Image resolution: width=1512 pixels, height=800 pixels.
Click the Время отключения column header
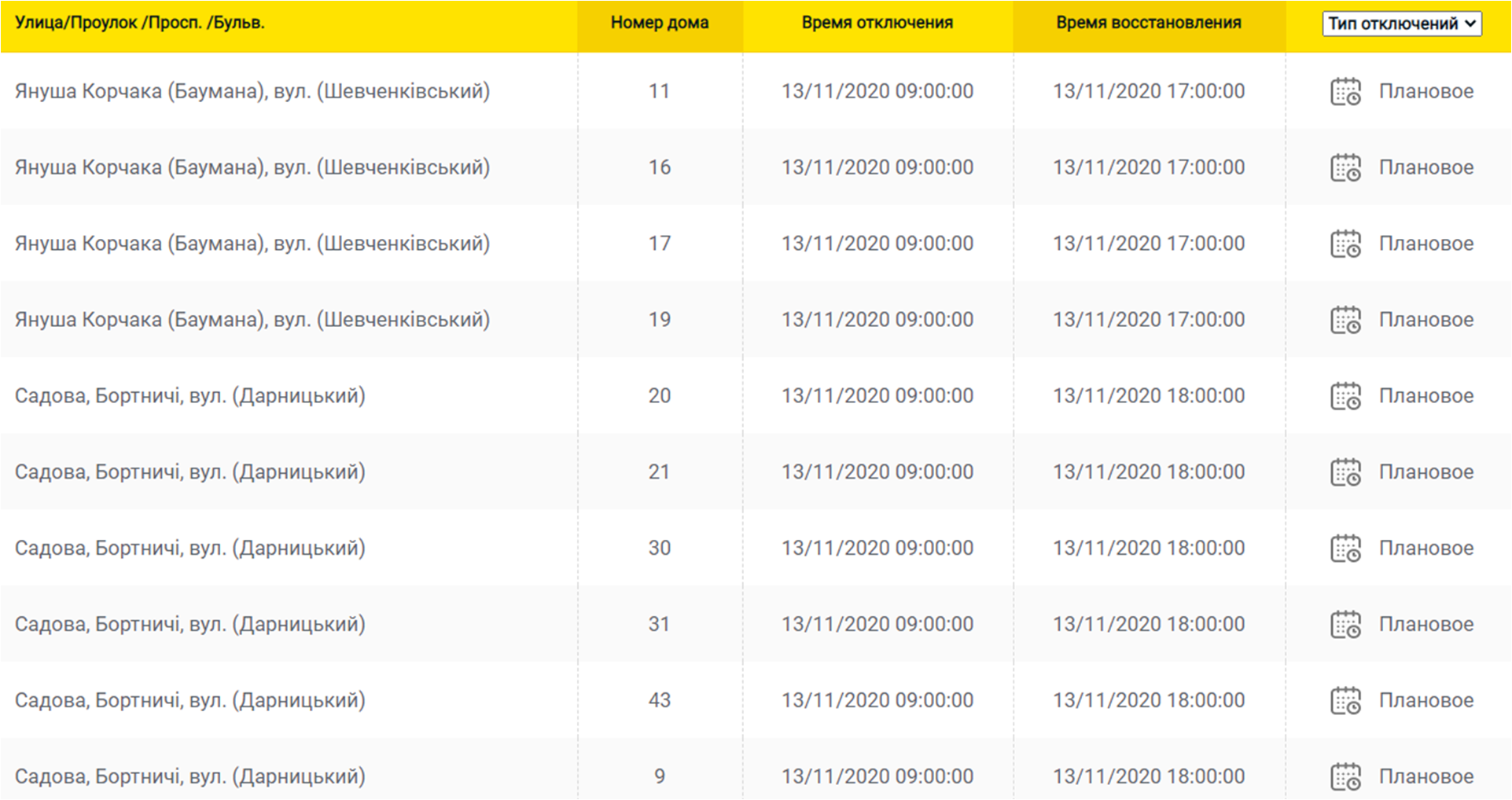pyautogui.click(x=877, y=23)
